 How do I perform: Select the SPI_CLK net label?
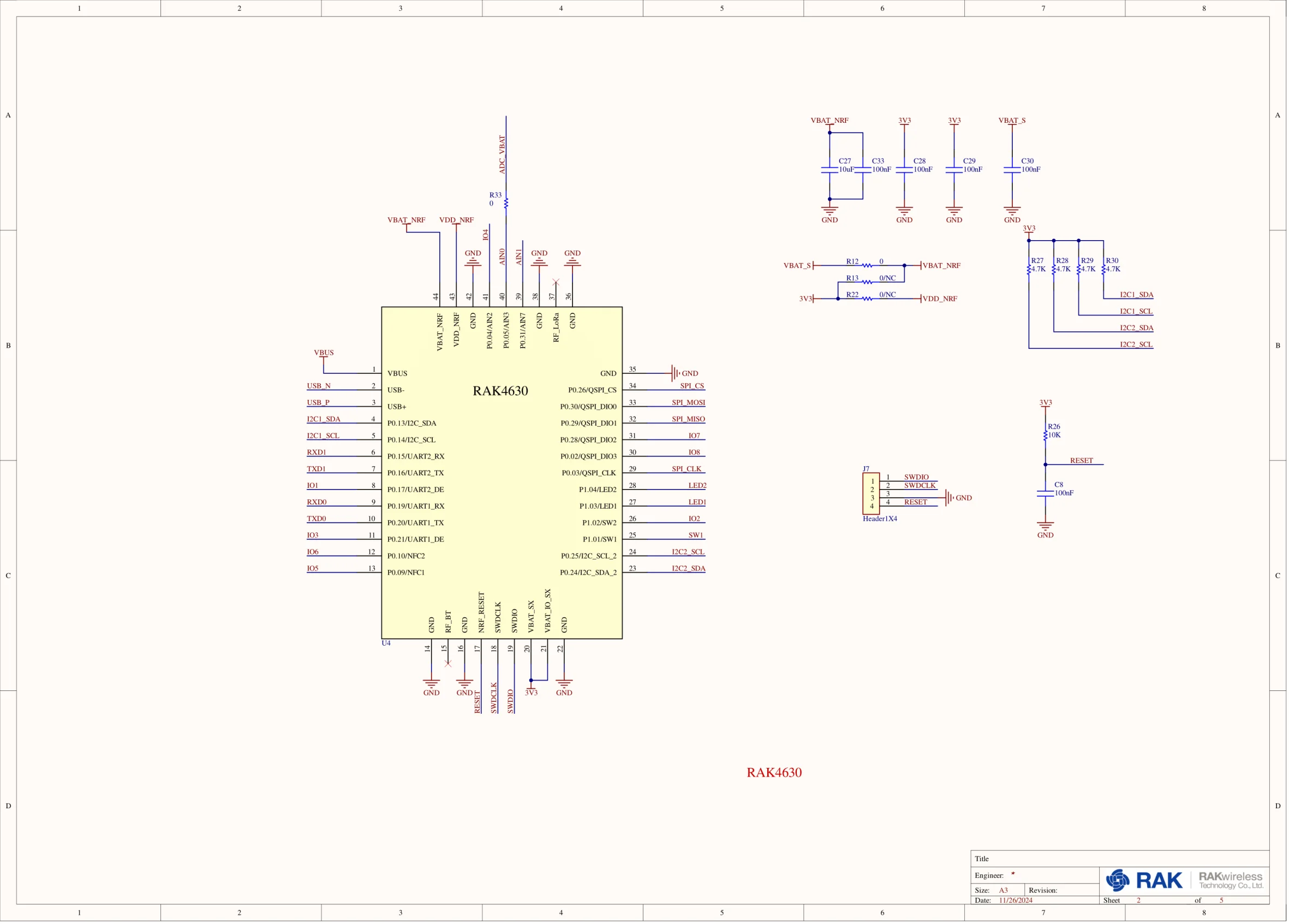(x=687, y=469)
